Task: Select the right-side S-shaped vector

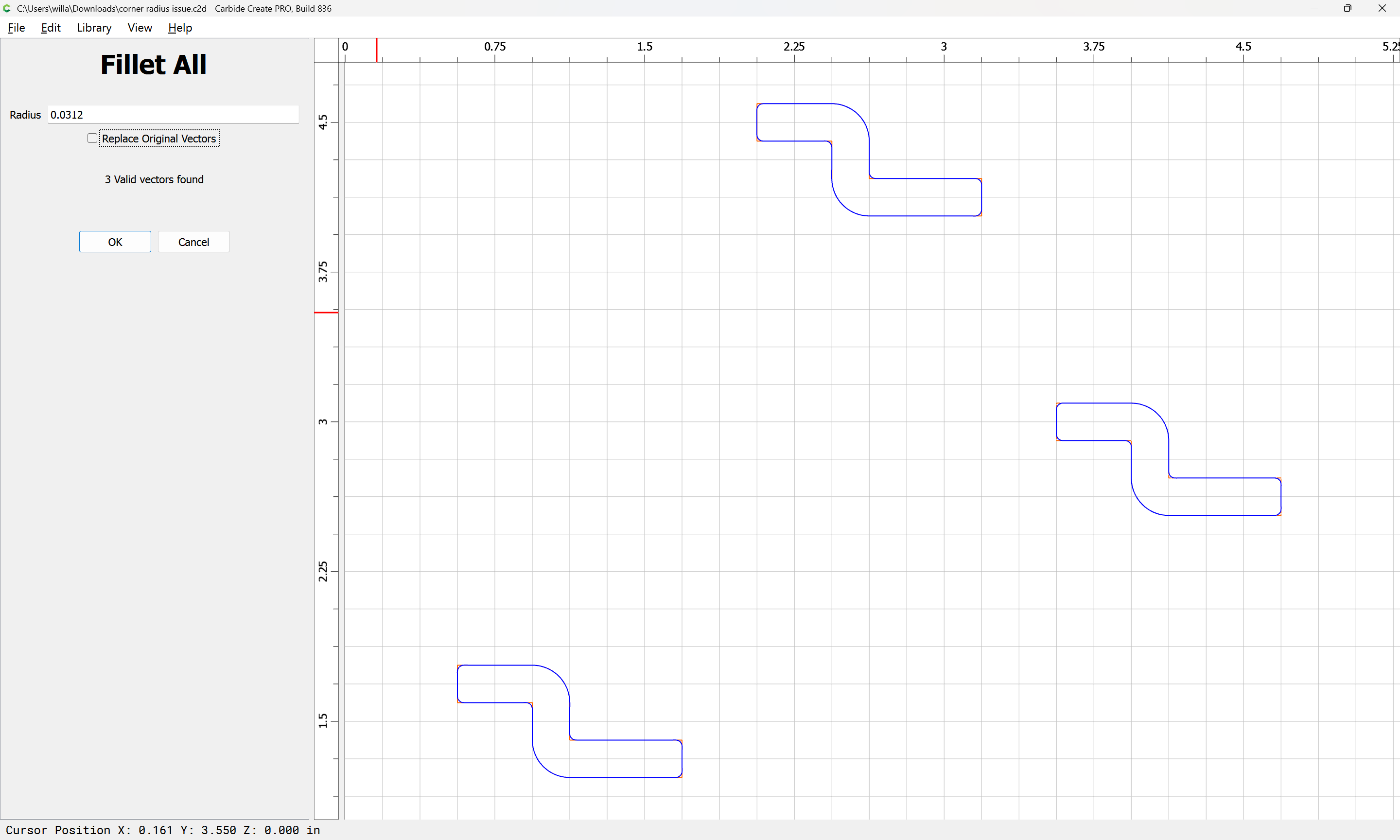Action: (x=1093, y=403)
